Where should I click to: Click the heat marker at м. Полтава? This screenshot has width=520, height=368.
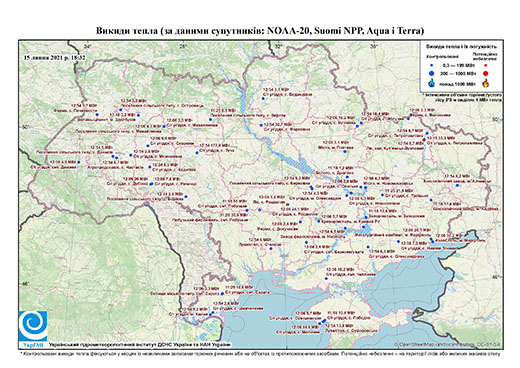(345, 152)
